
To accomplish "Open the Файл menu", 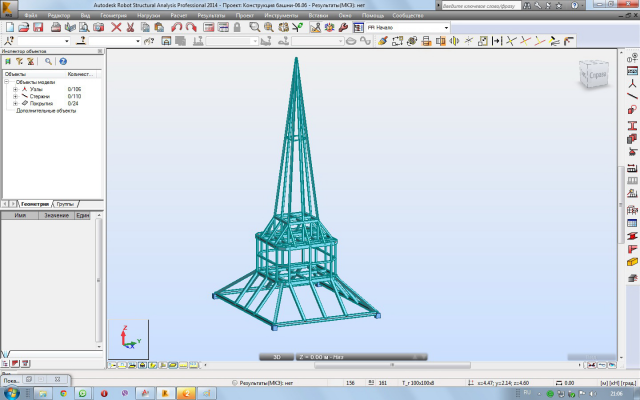I will tap(30, 16).
